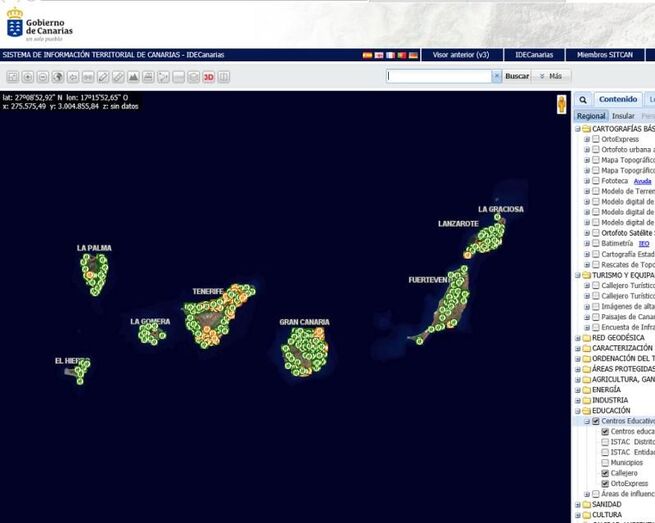Enable the Municipios layer checkbox

(x=605, y=463)
